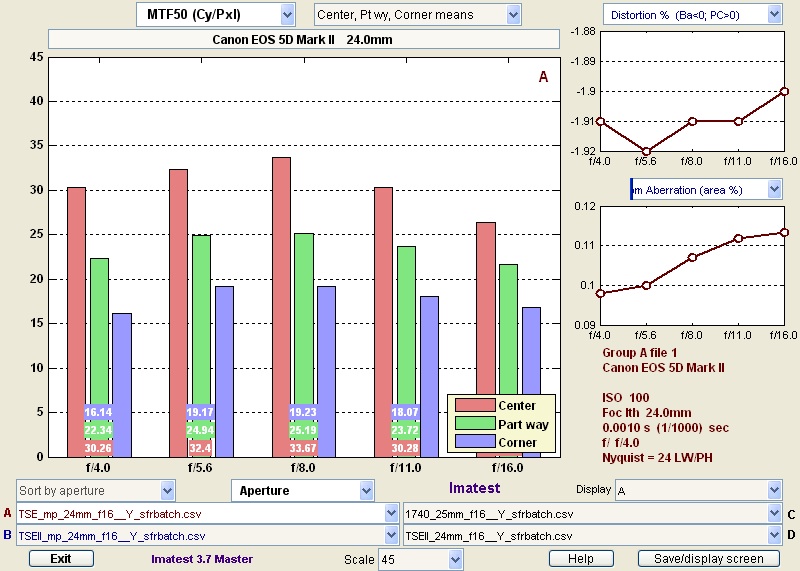
Task: Click the Save/display screen button
Action: 714,559
